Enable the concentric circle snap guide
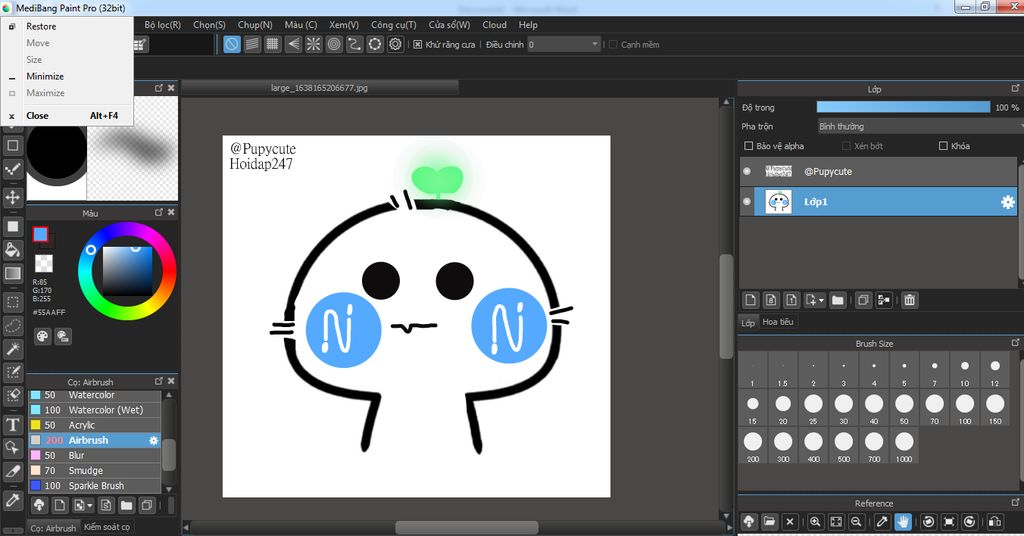Screen dimensions: 1024x536 334,44
